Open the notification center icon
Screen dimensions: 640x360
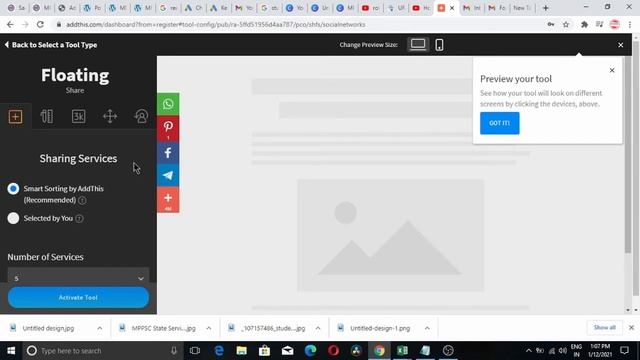click(624, 351)
